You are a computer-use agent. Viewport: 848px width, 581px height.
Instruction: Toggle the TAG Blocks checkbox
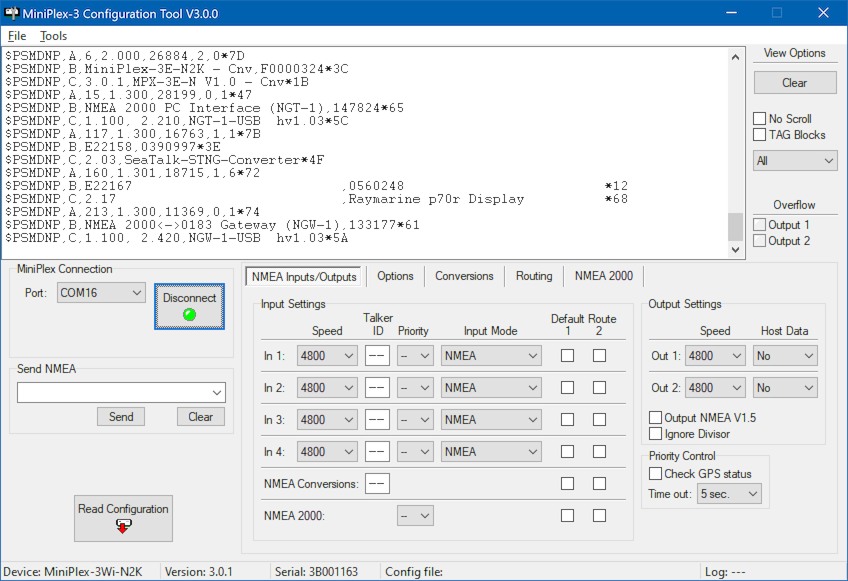[x=761, y=135]
